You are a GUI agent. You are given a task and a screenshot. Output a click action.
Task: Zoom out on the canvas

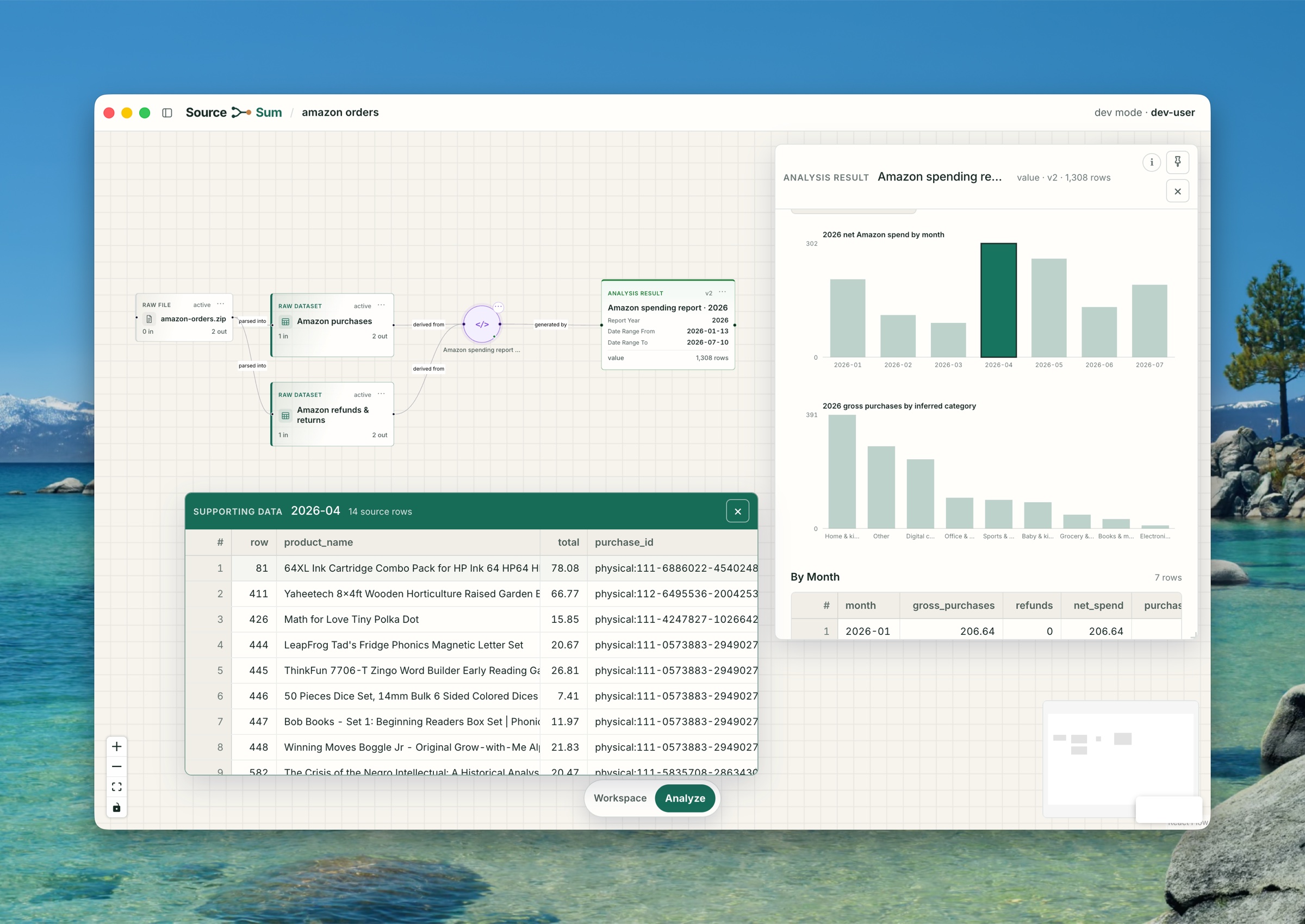coord(117,766)
